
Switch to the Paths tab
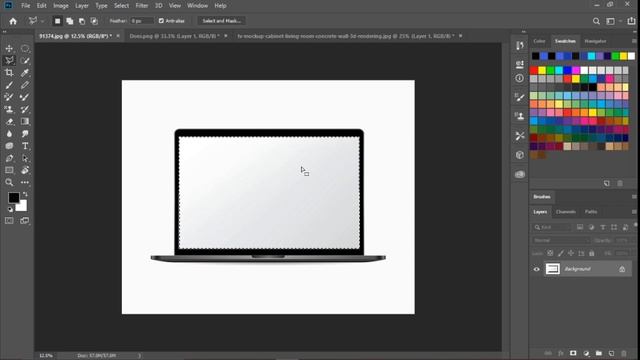coord(591,212)
